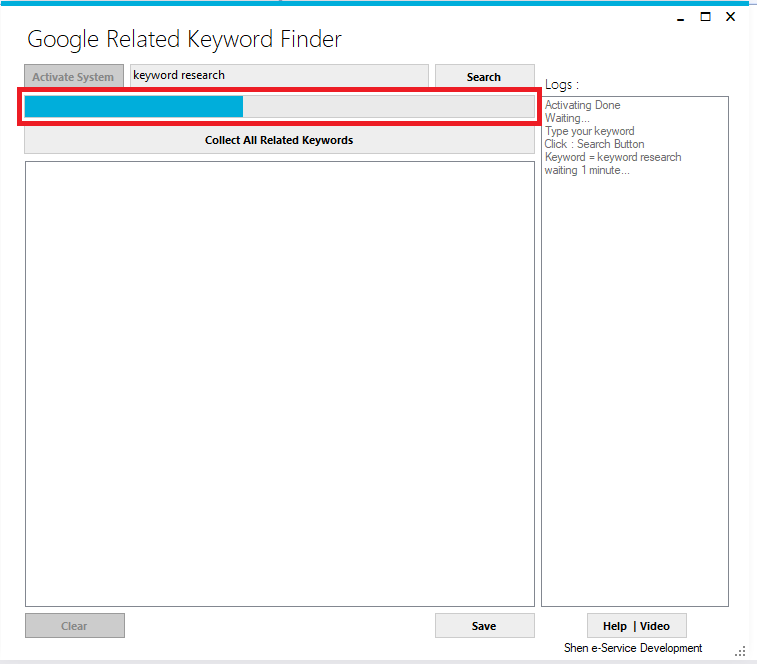Focus the keyword research input field
Viewport: 757px width, 664px height.
click(279, 76)
